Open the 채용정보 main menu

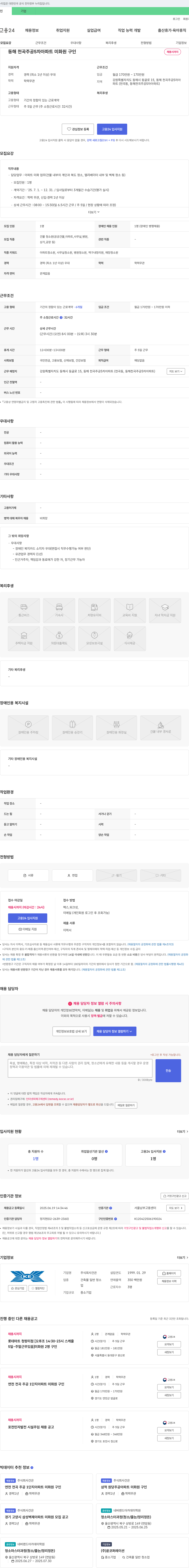click(32, 30)
